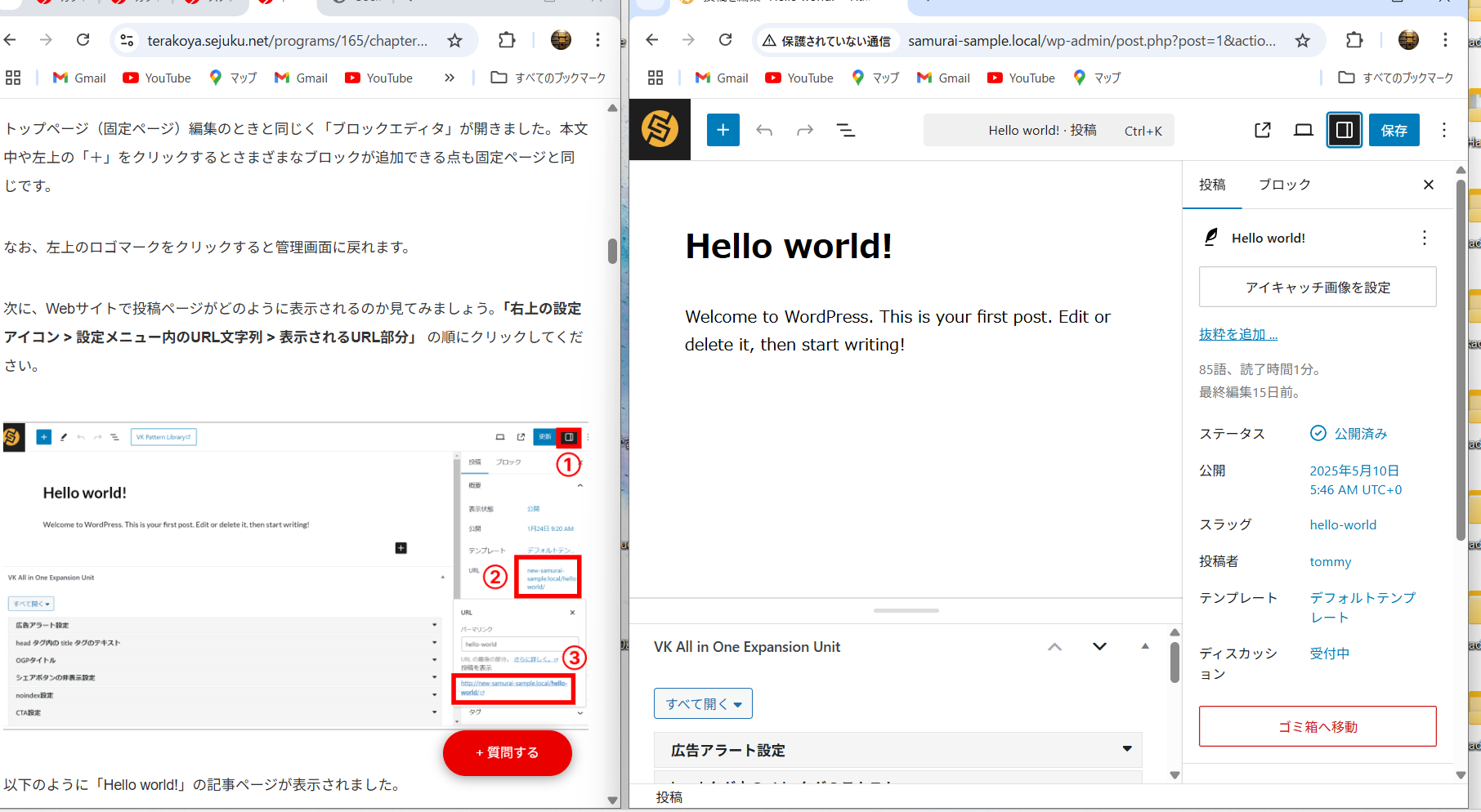Open apps grid in left bookmarks bar
1481x812 pixels.
click(x=13, y=78)
